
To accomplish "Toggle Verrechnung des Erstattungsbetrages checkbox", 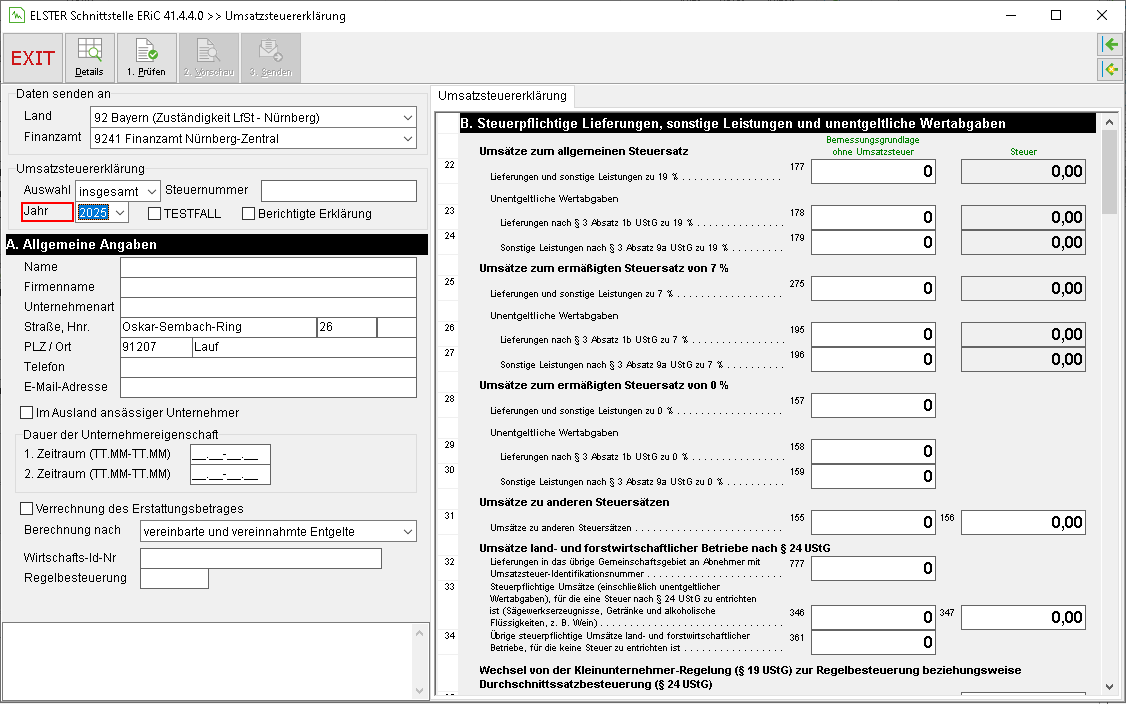I will coord(27,509).
